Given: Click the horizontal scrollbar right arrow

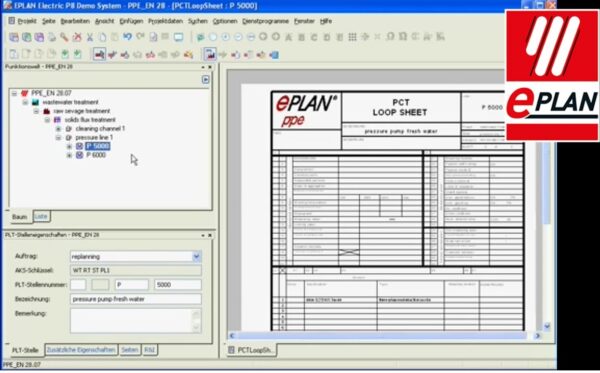Looking at the screenshot, I should (x=537, y=336).
